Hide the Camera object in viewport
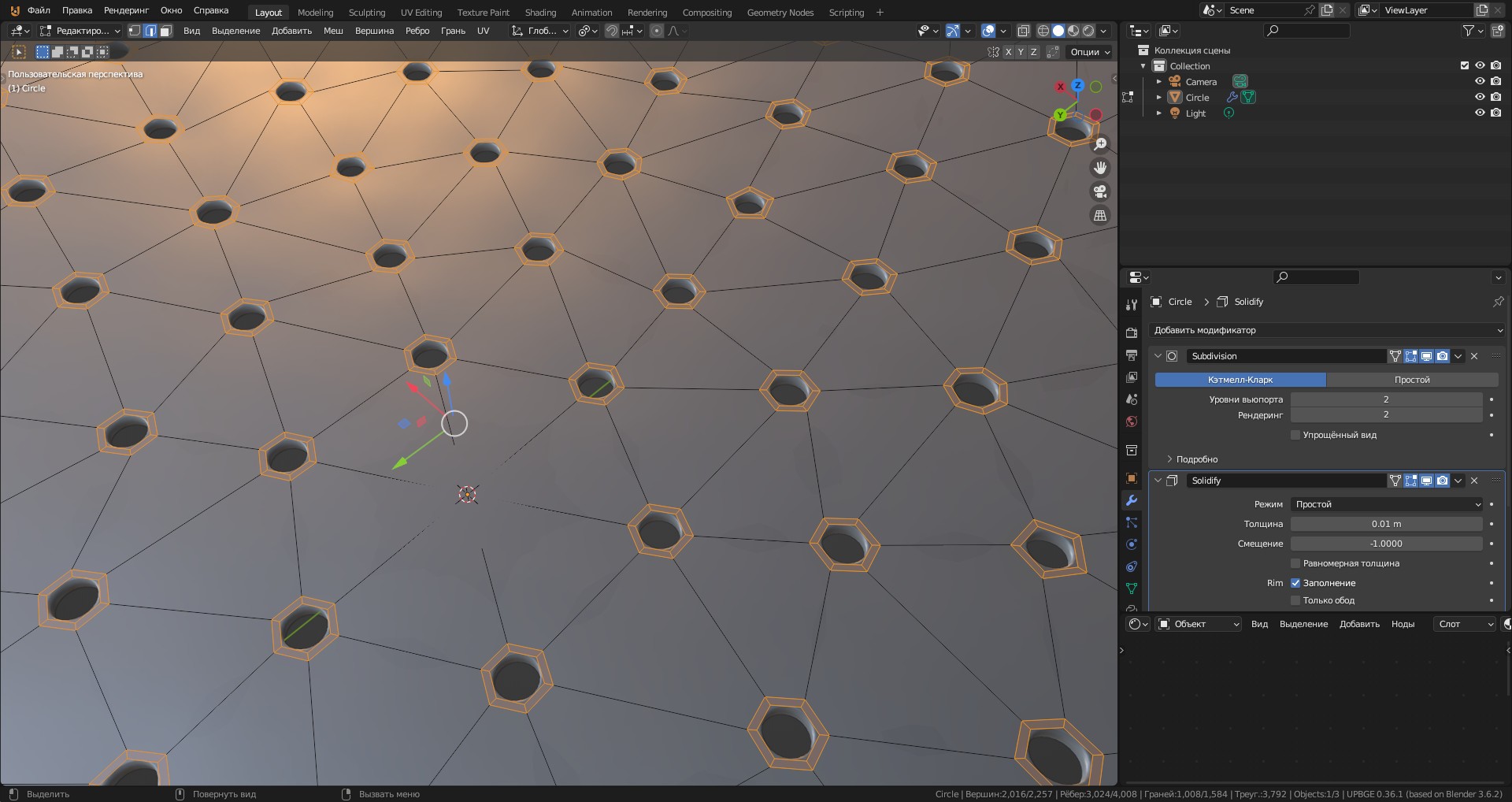This screenshot has height=802, width=1512. tap(1480, 81)
